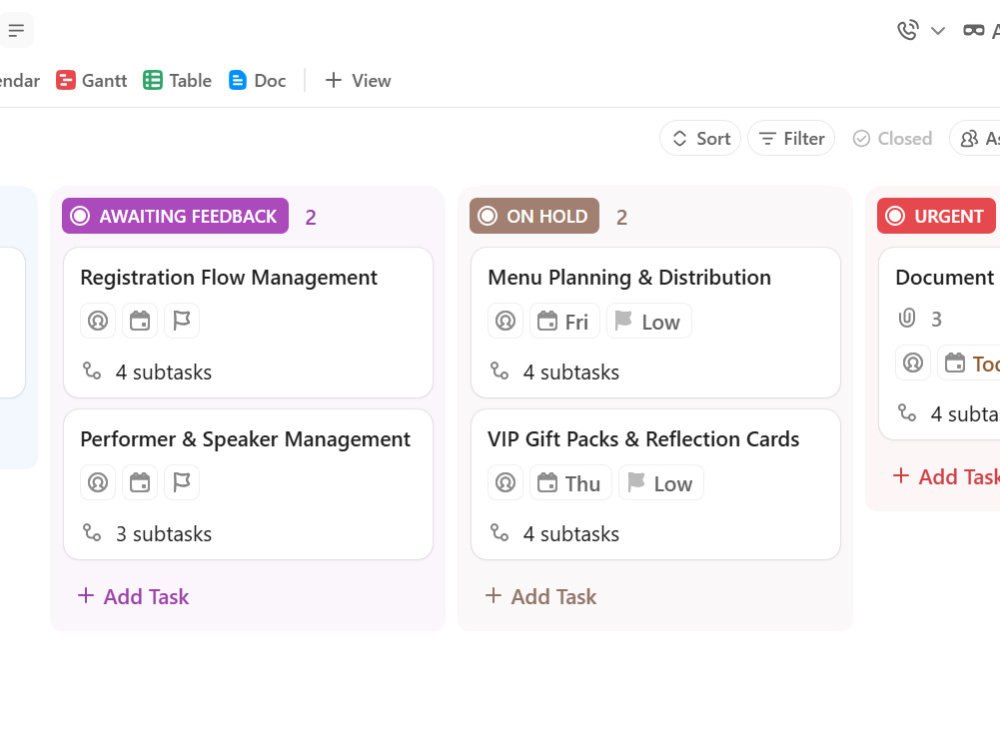Click the AWAITING FEEDBACK status label

pos(175,216)
